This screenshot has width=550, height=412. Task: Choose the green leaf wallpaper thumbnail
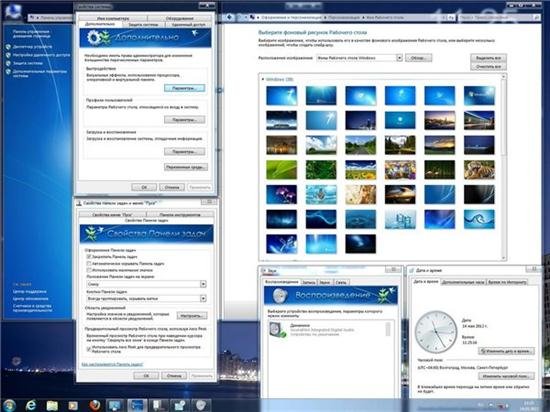(x=281, y=170)
